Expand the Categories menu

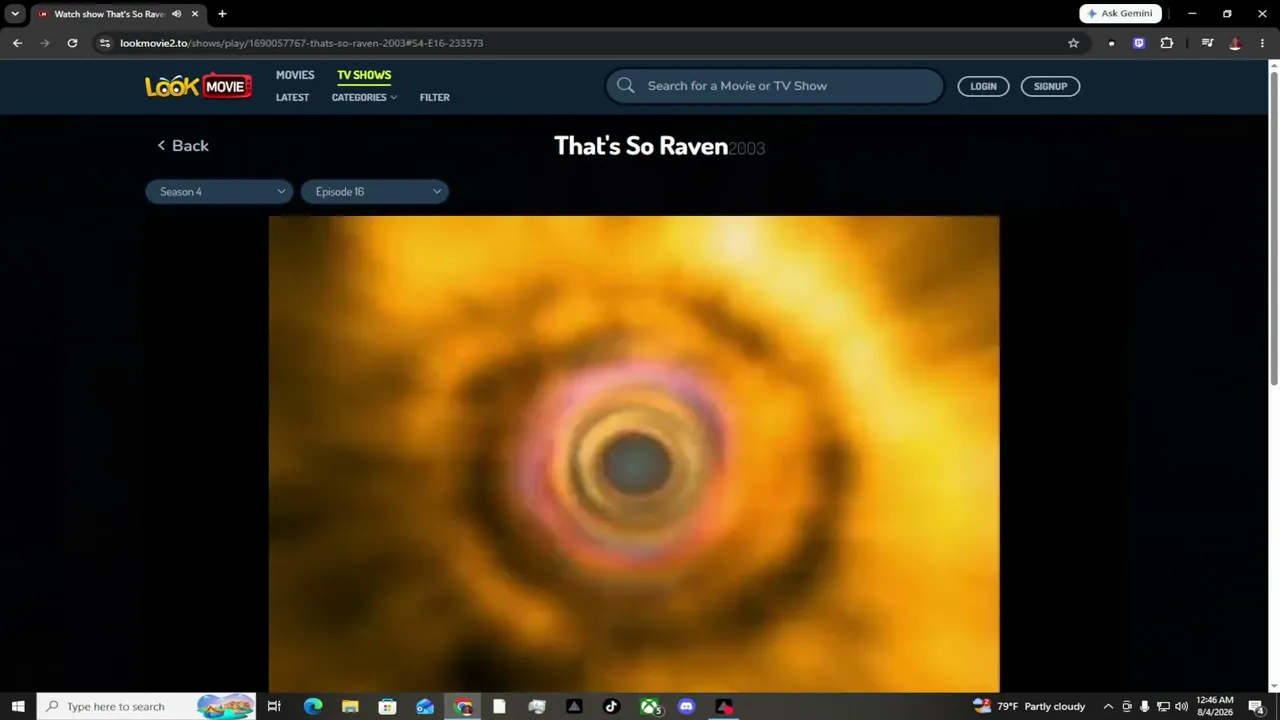[364, 97]
